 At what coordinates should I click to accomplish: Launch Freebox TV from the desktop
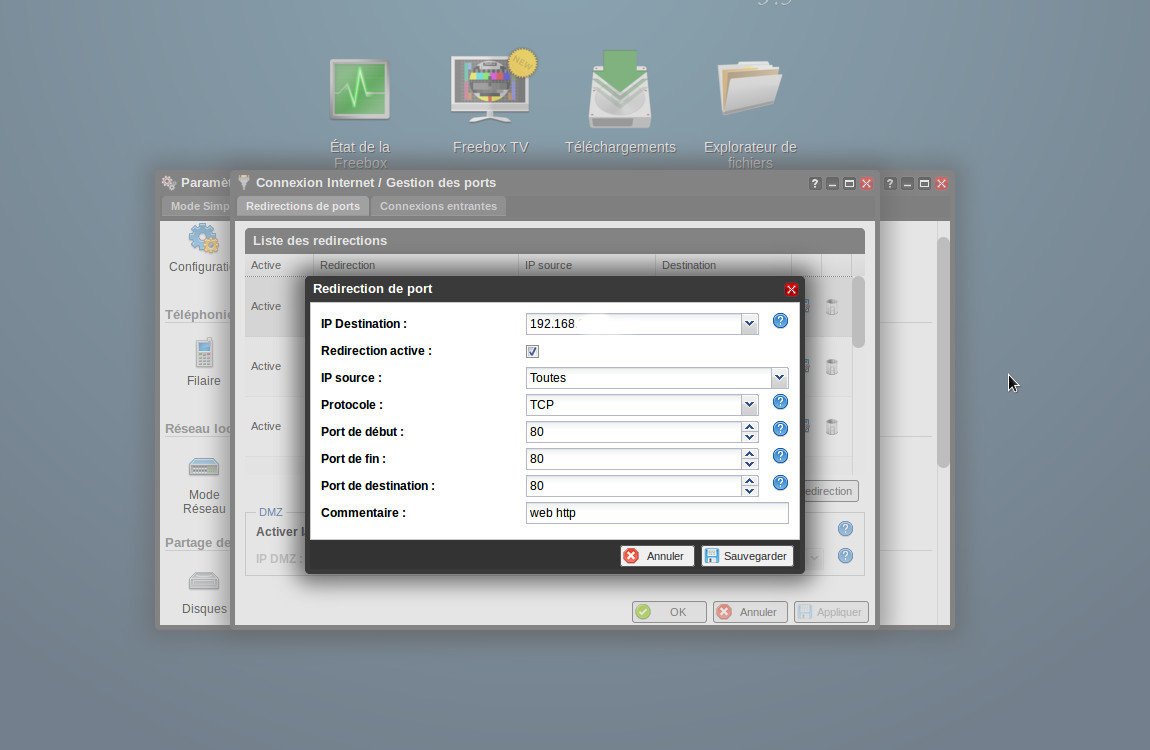pos(491,88)
